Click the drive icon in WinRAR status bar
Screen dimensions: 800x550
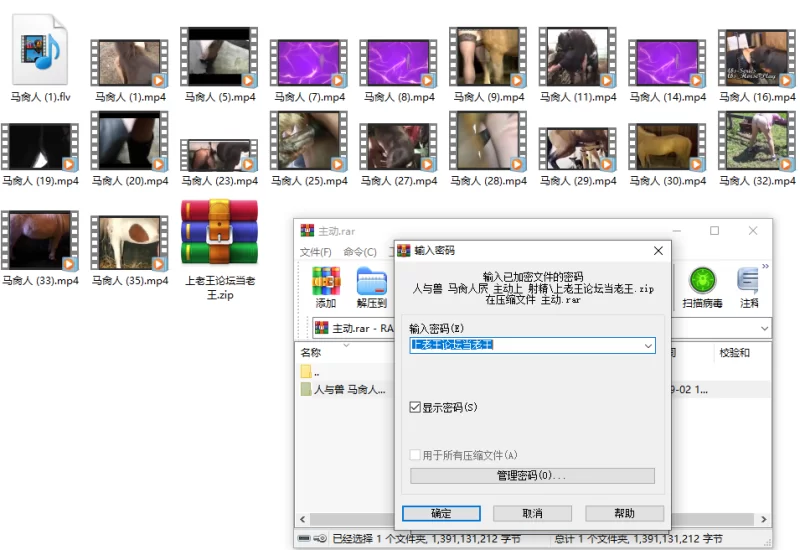(x=304, y=538)
